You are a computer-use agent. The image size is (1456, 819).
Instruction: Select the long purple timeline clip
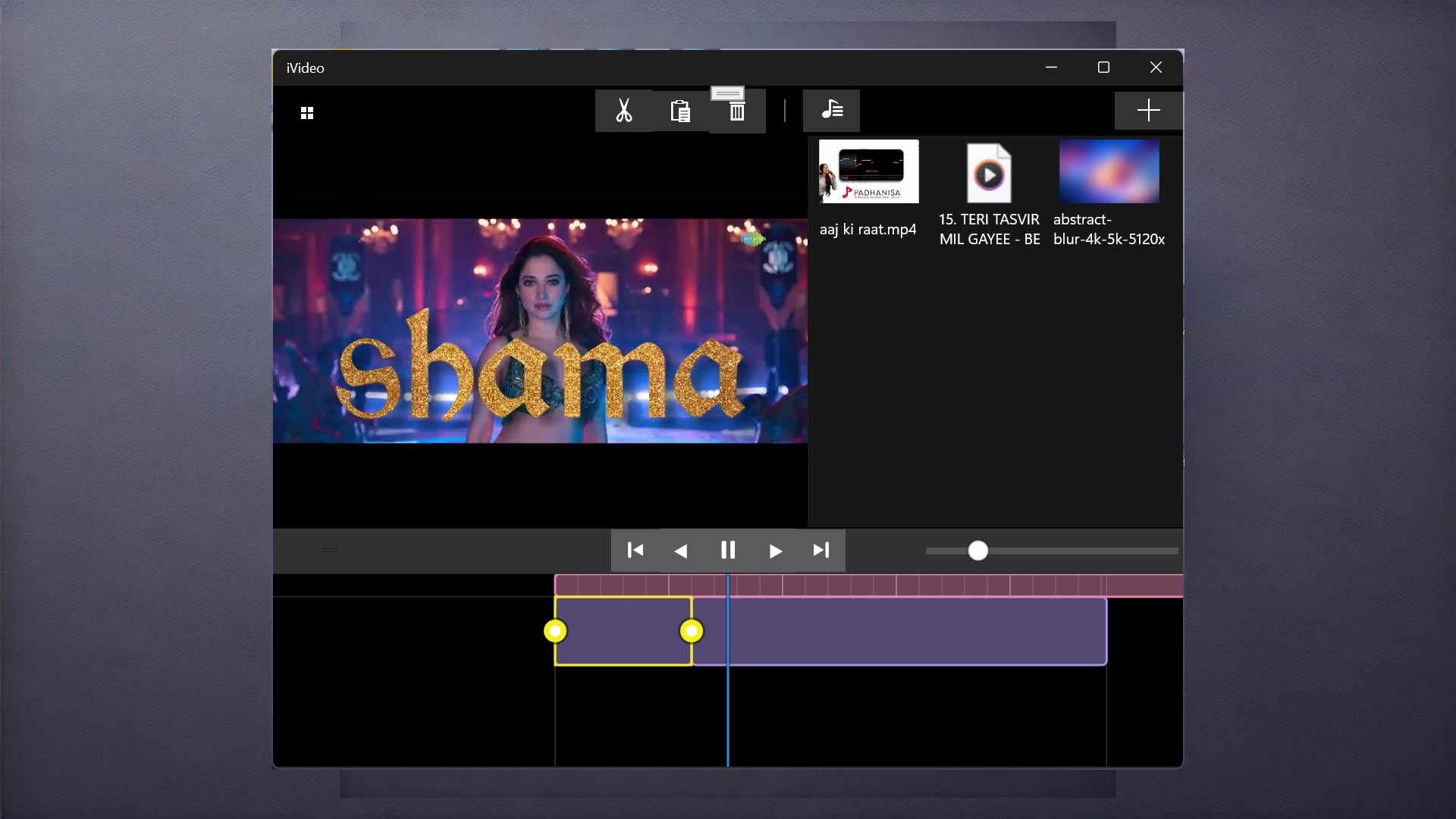pos(910,631)
